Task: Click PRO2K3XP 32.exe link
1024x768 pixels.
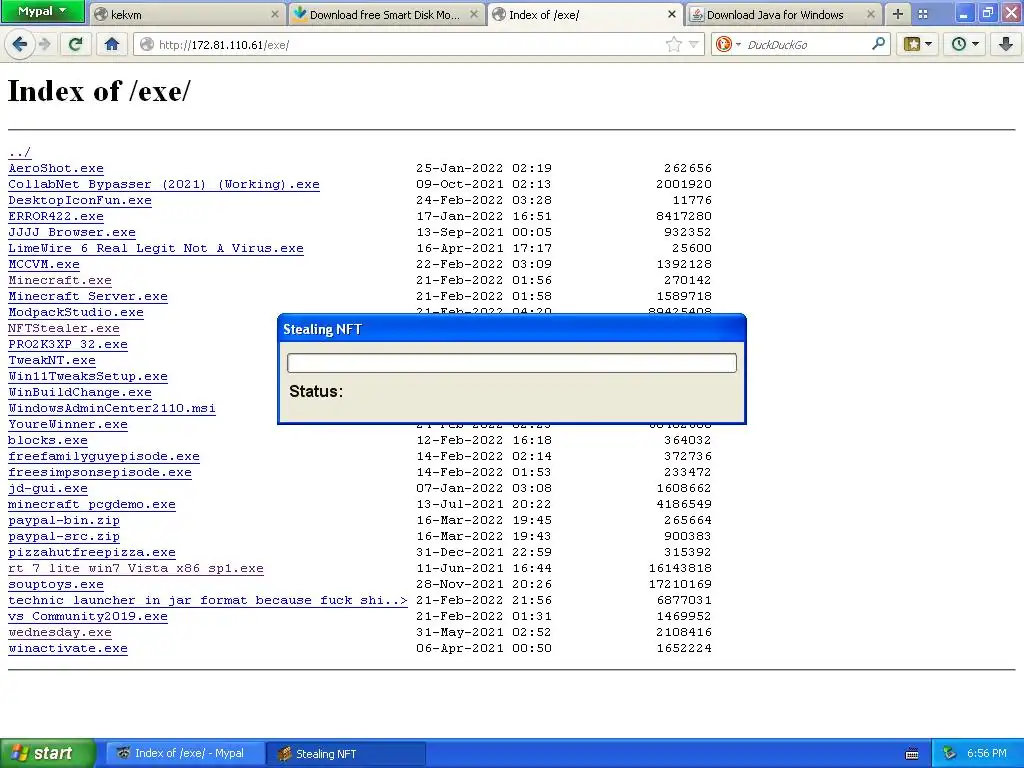Action: (x=68, y=344)
